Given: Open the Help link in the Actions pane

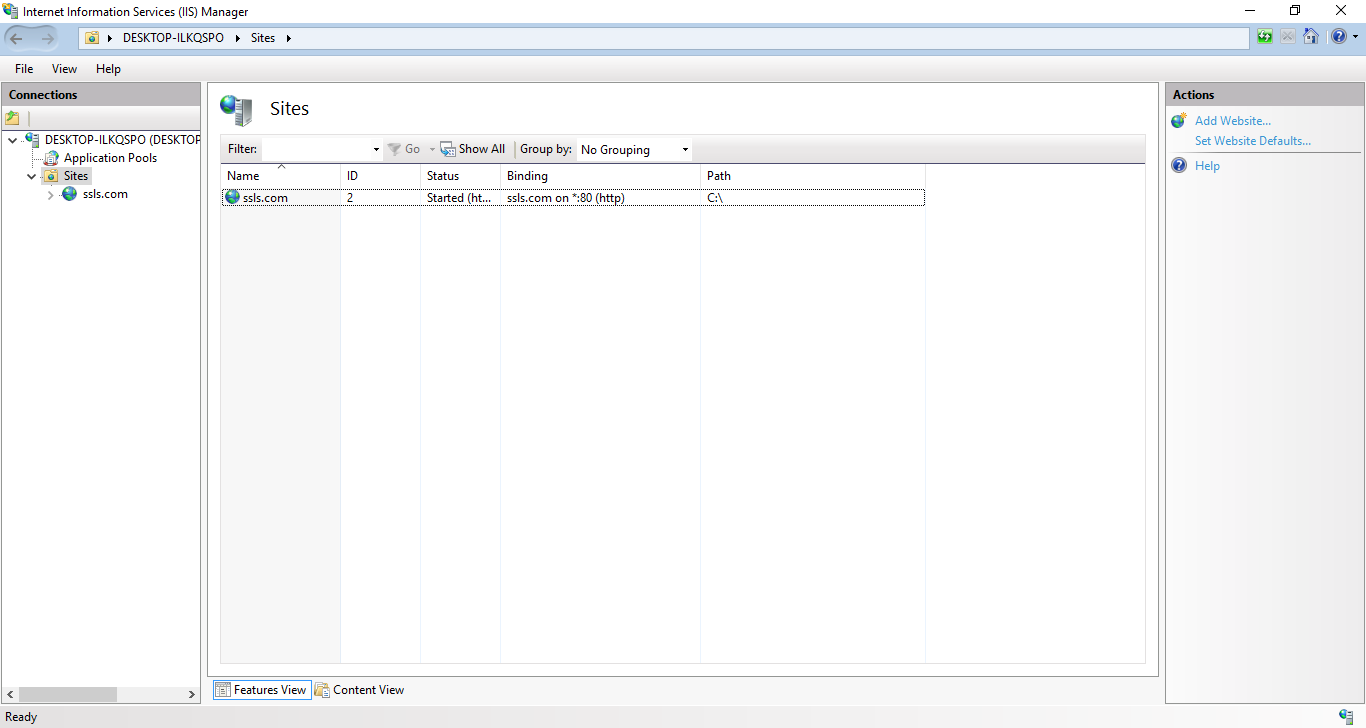Looking at the screenshot, I should point(1207,166).
